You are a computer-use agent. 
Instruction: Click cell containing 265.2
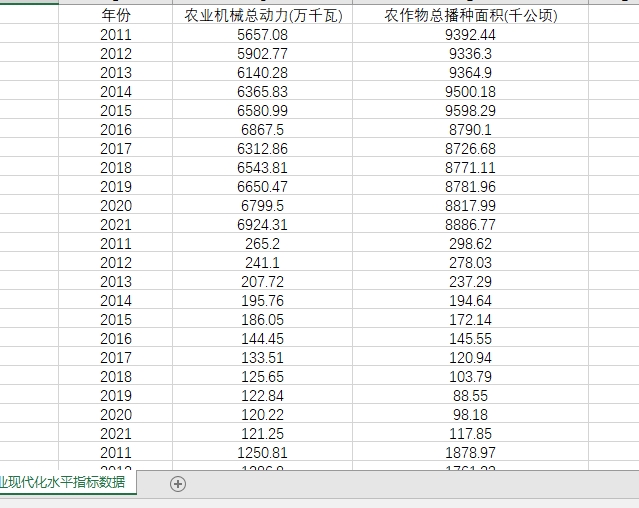[x=262, y=244]
